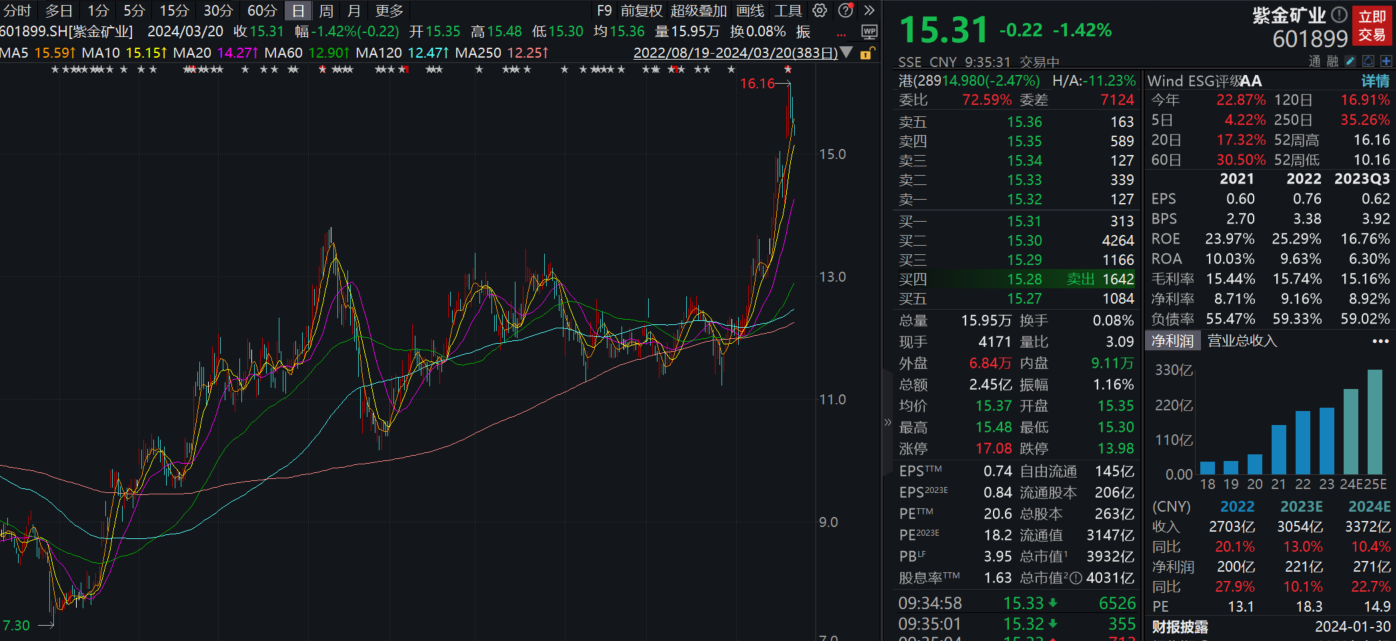Click the 港 H-share quote line
This screenshot has width=1396, height=641.
pyautogui.click(x=1016, y=81)
